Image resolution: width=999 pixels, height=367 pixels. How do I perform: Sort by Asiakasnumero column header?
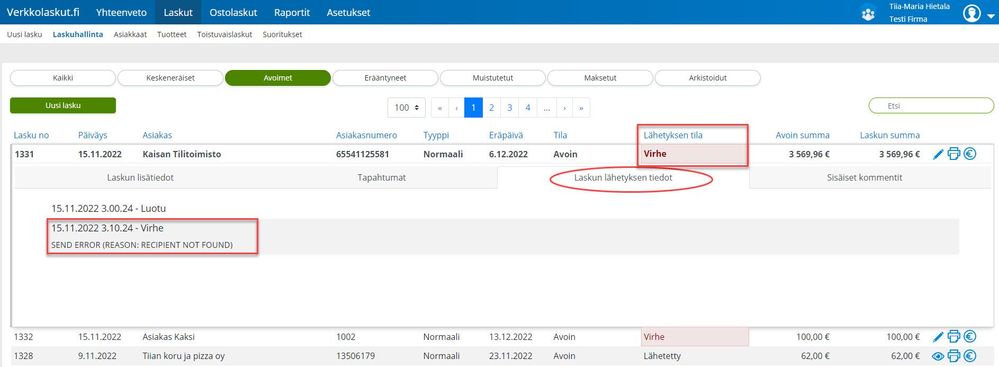pos(366,135)
